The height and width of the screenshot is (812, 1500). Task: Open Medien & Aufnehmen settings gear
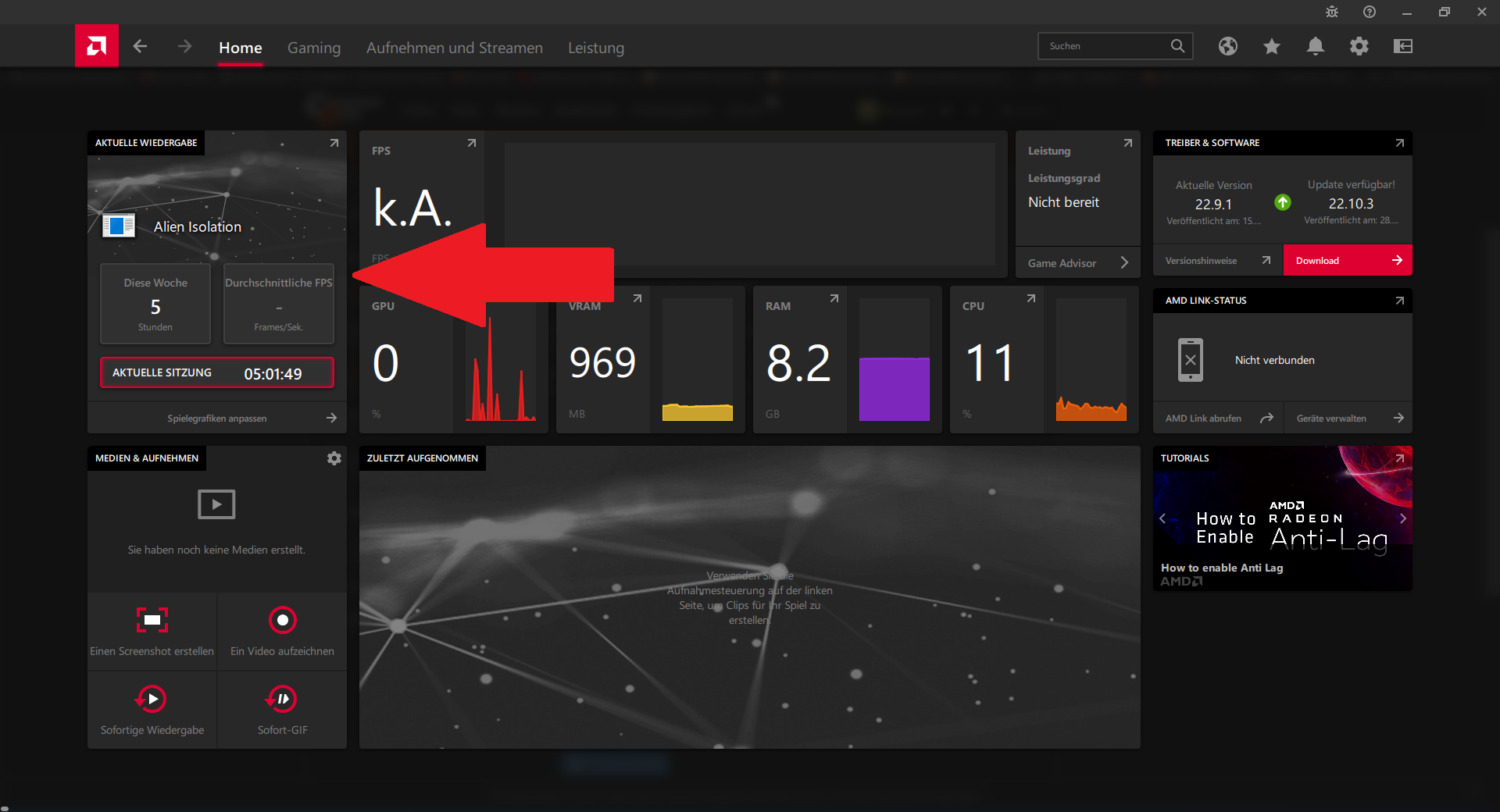click(334, 458)
